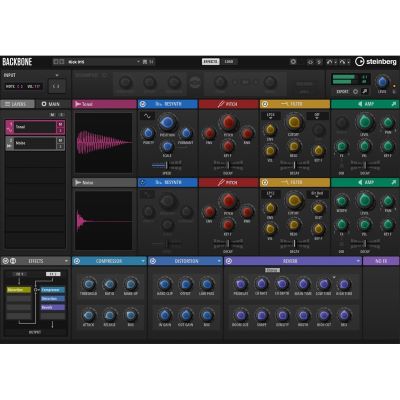400x400 pixels.
Task: Open Noise filter type LP dropdown
Action: point(271,194)
